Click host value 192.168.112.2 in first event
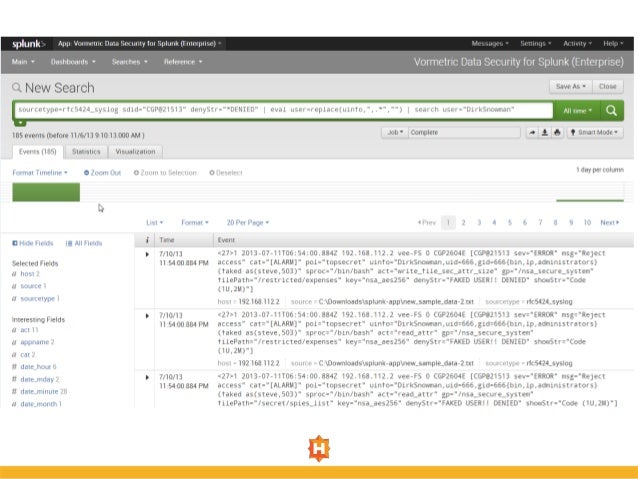 pyautogui.click(x=259, y=302)
